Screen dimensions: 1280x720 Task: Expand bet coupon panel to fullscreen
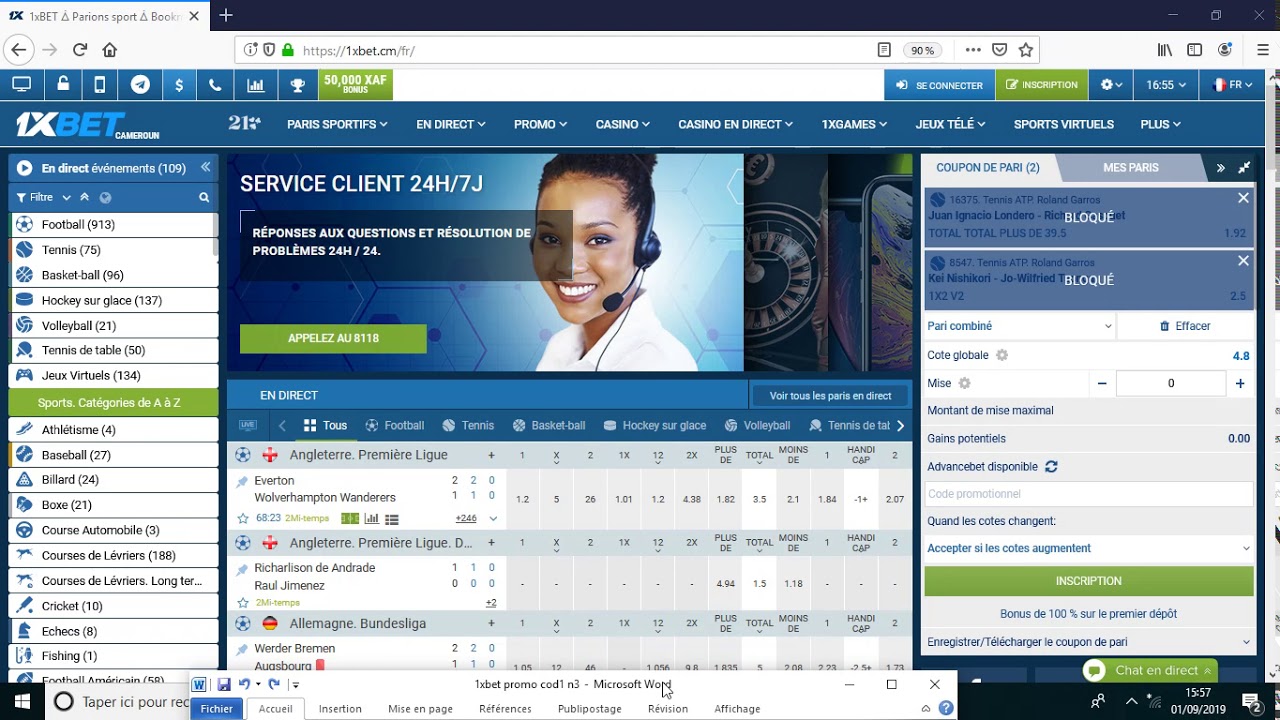click(x=1244, y=168)
